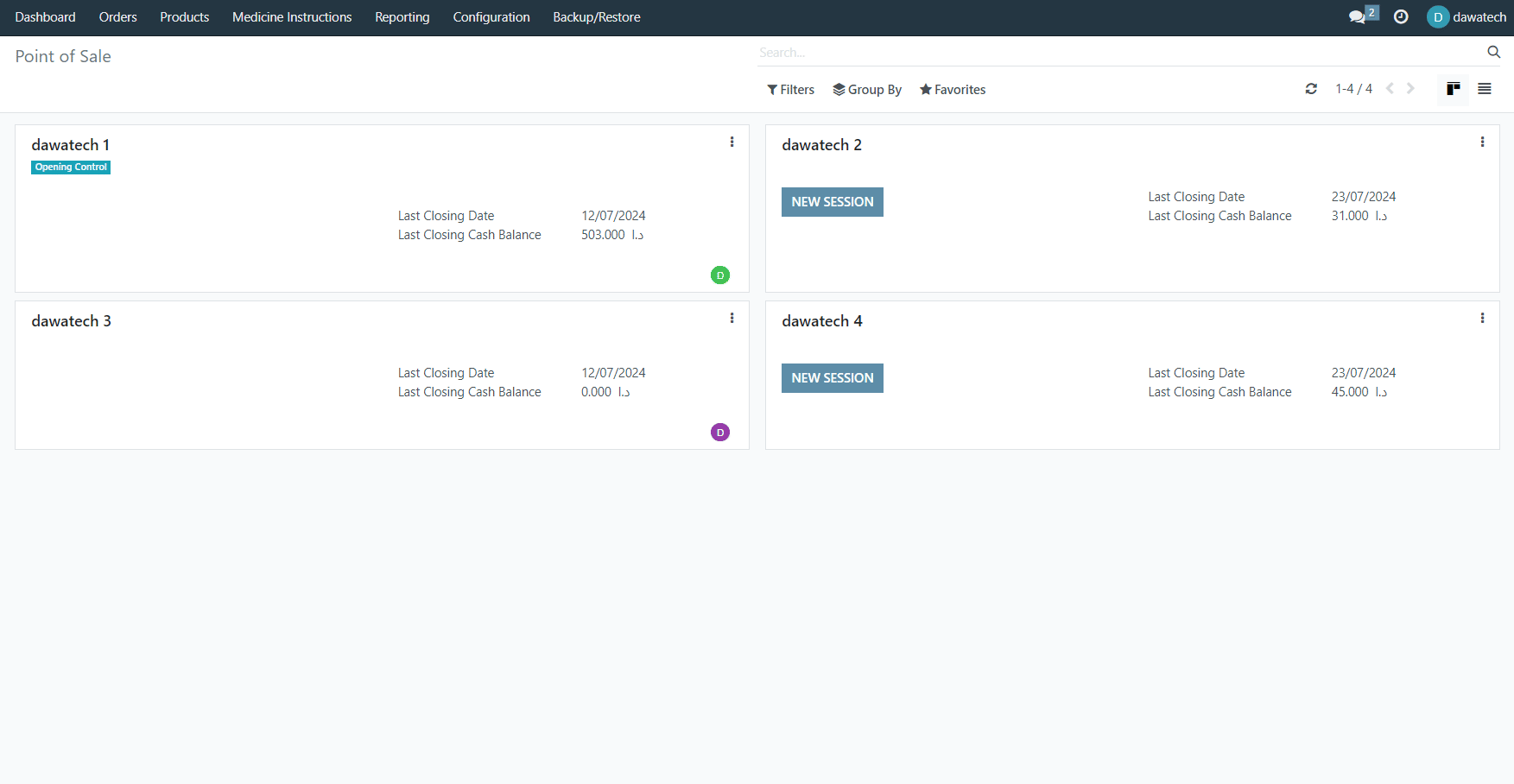Open the activities clock icon

tap(1401, 17)
